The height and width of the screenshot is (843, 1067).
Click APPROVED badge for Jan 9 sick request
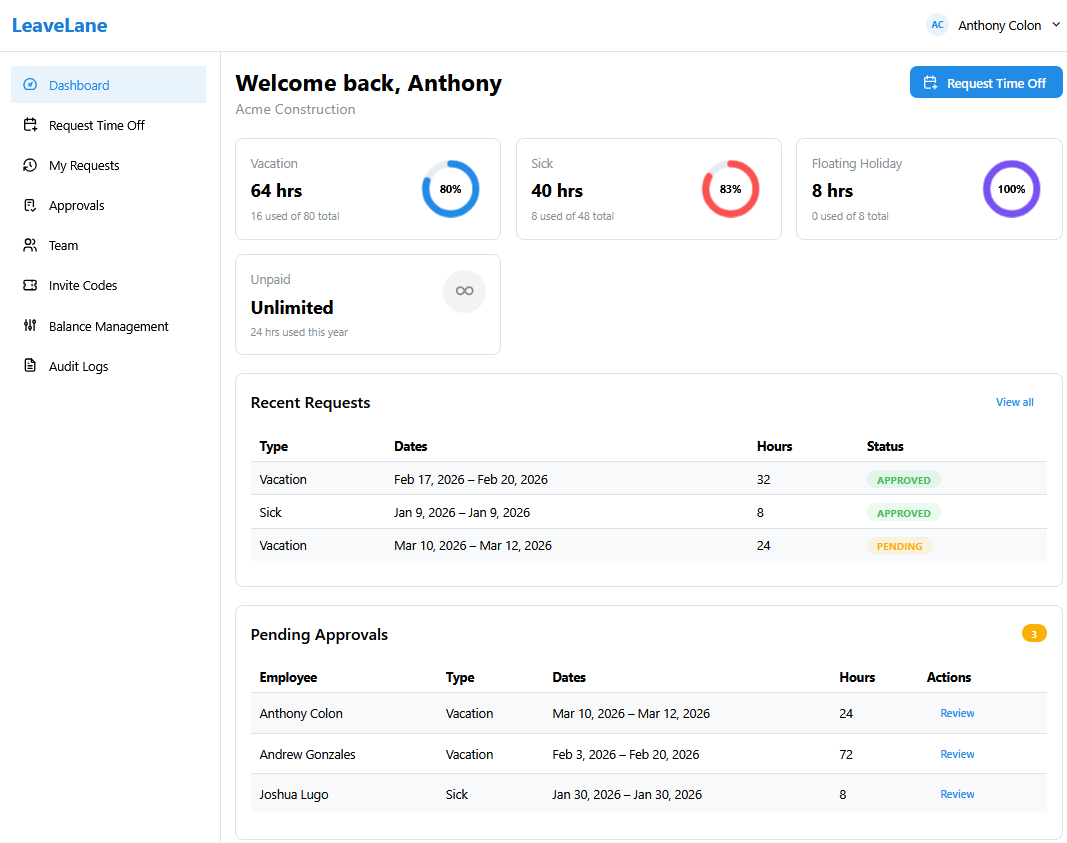coord(904,513)
